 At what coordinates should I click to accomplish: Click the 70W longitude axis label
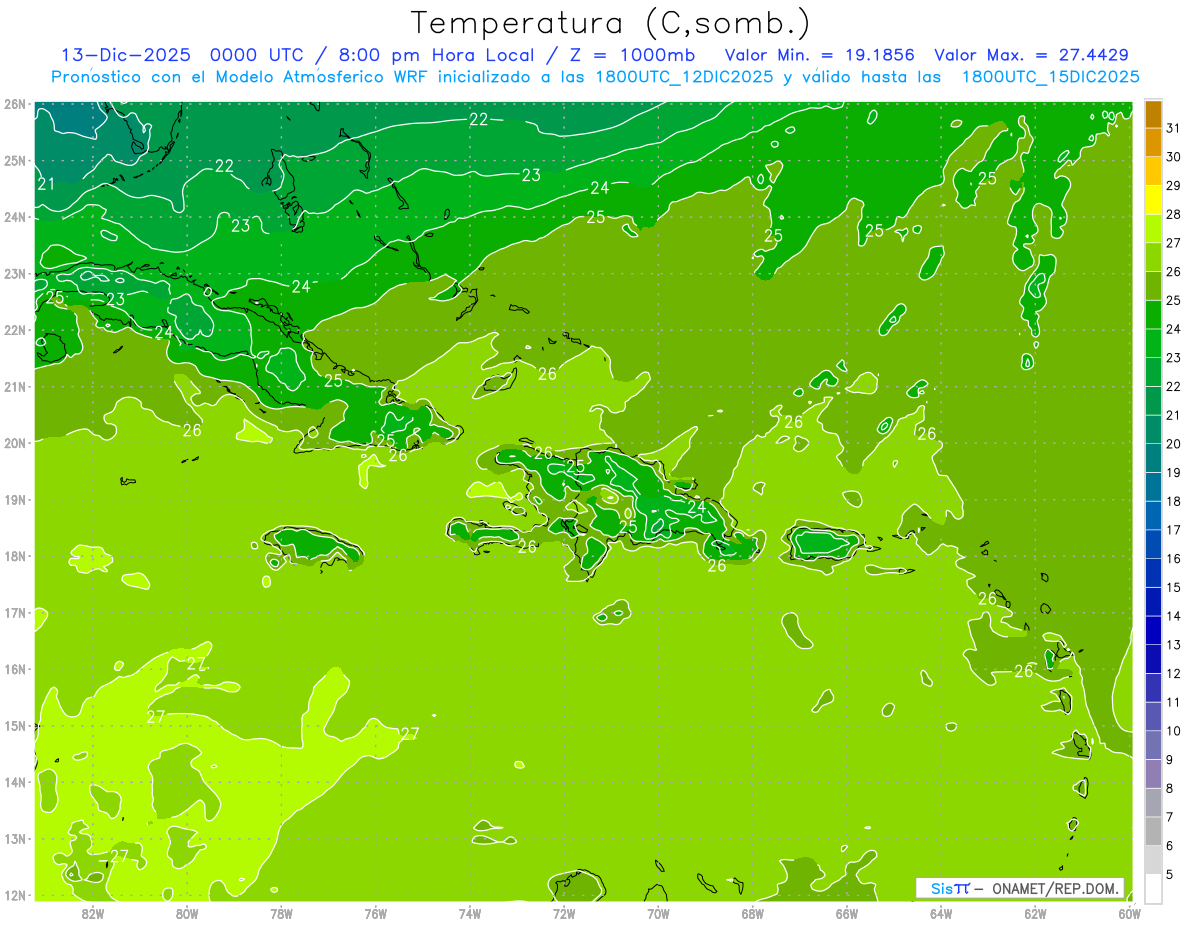click(x=658, y=914)
